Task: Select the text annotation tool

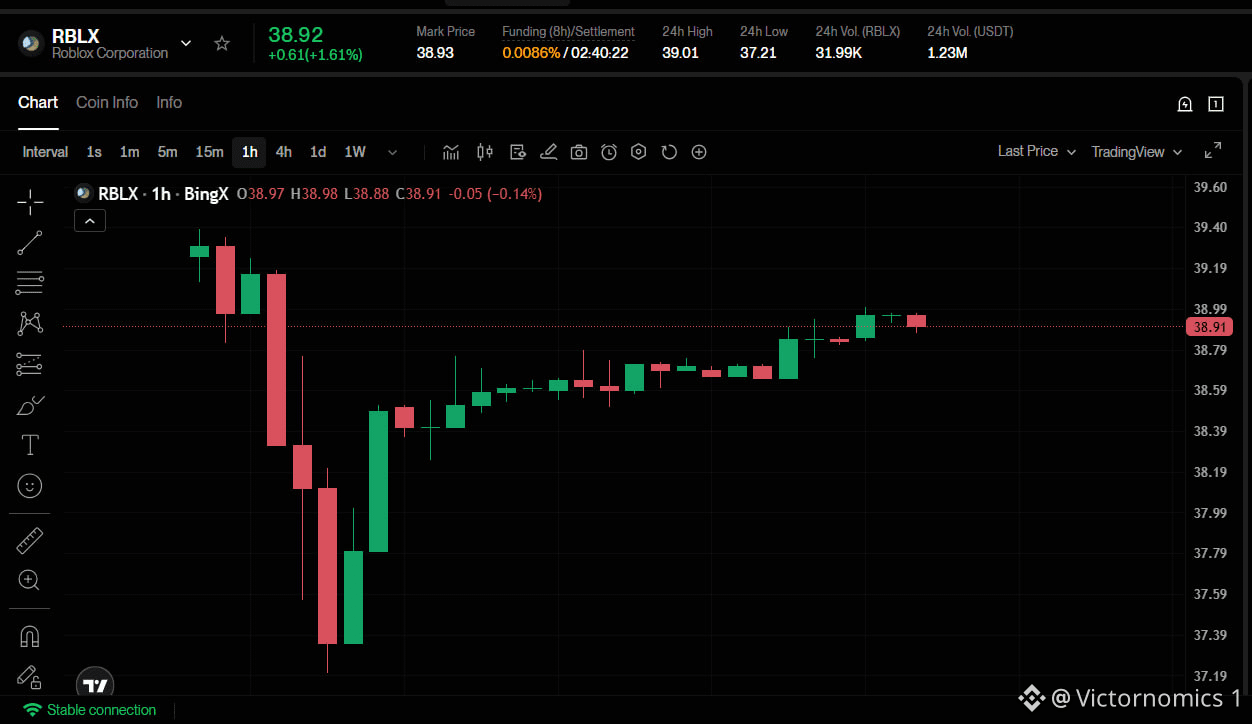Action: click(30, 445)
